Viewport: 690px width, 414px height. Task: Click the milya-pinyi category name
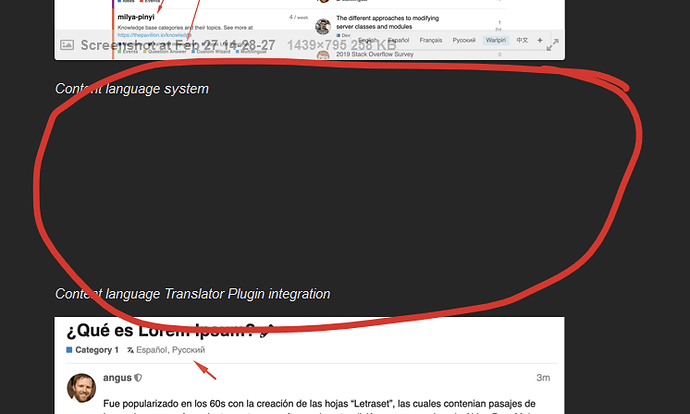[136, 17]
